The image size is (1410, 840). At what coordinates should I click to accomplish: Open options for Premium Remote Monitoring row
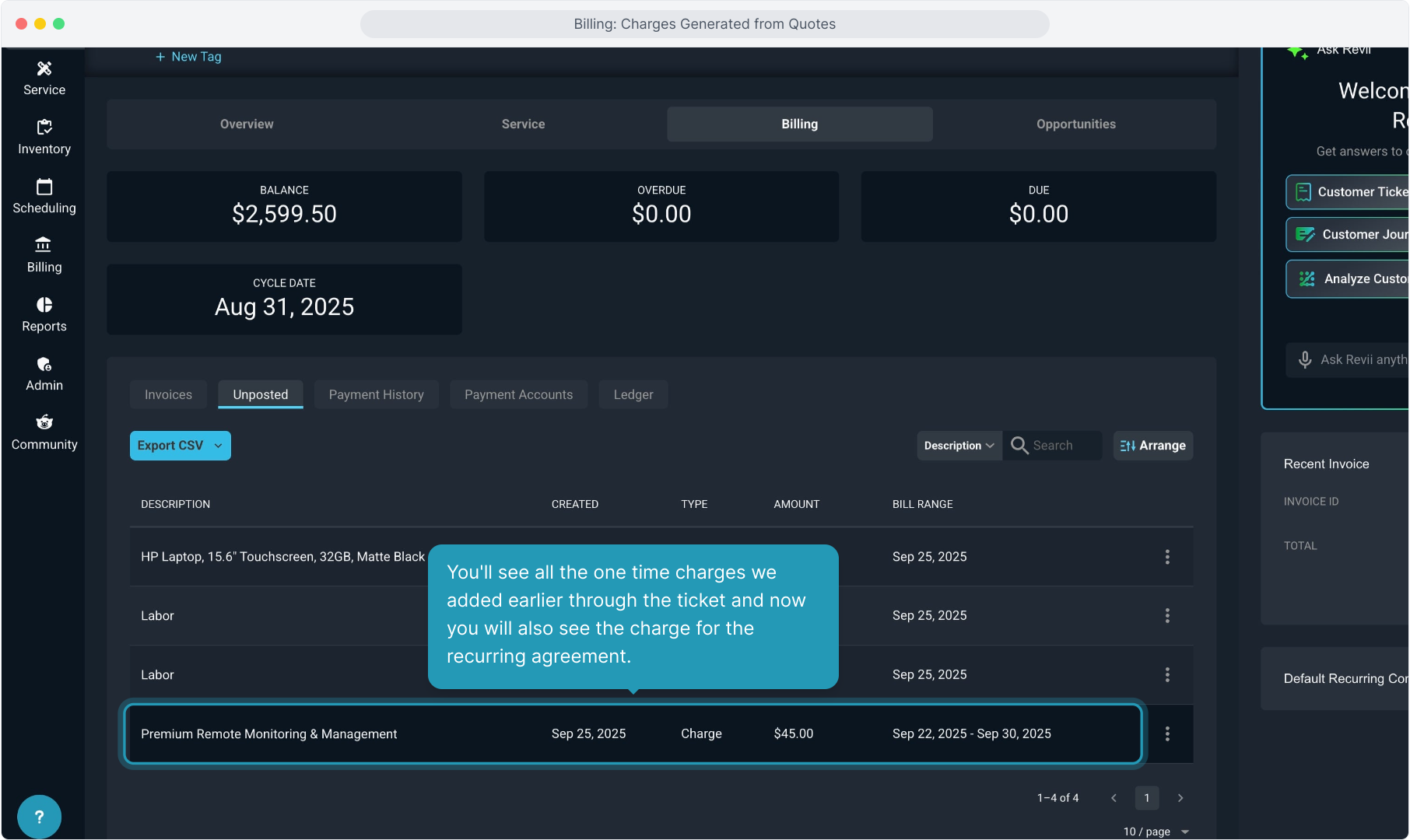click(x=1167, y=734)
